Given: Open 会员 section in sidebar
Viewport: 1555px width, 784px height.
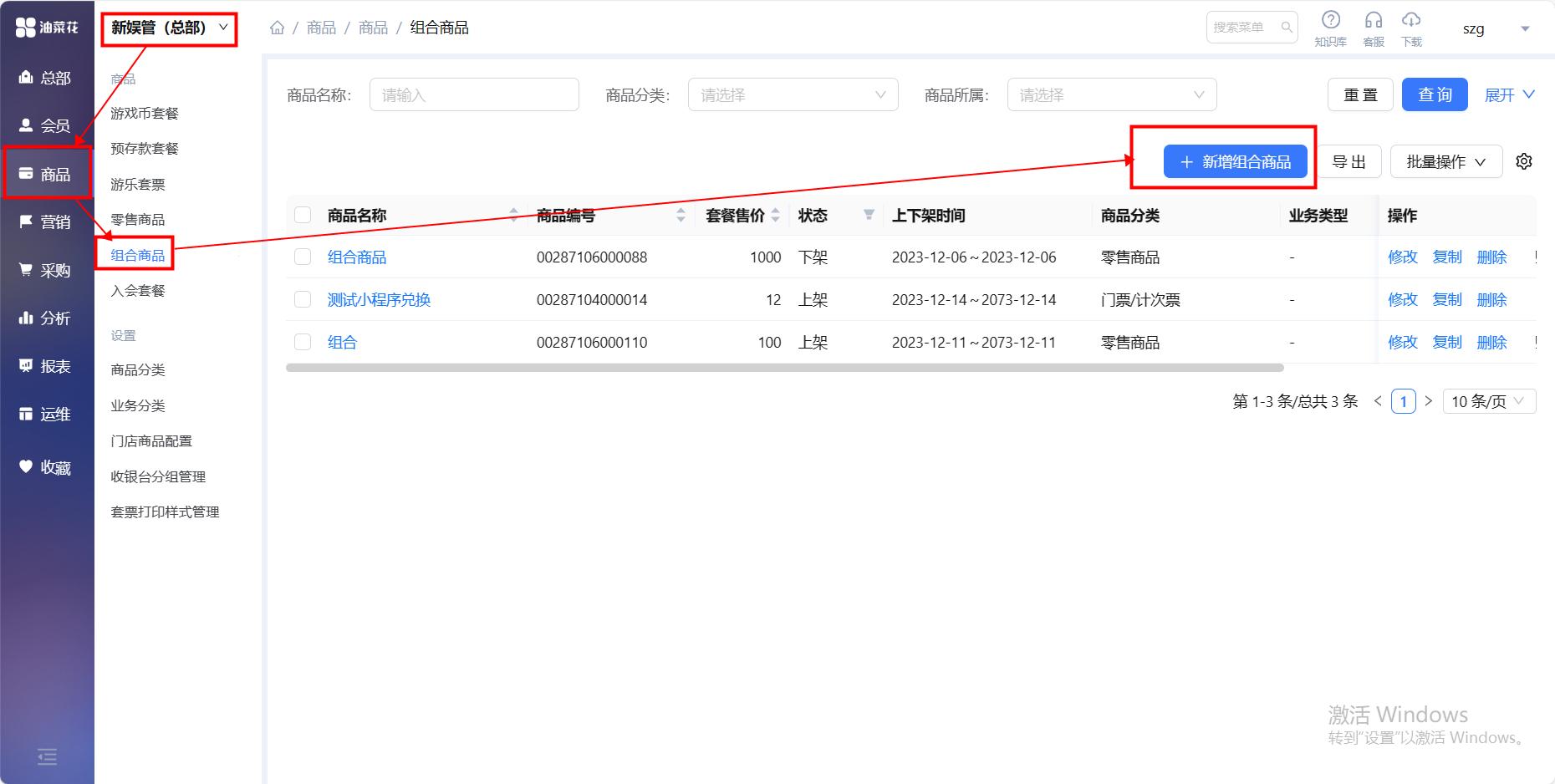Looking at the screenshot, I should click(x=46, y=126).
